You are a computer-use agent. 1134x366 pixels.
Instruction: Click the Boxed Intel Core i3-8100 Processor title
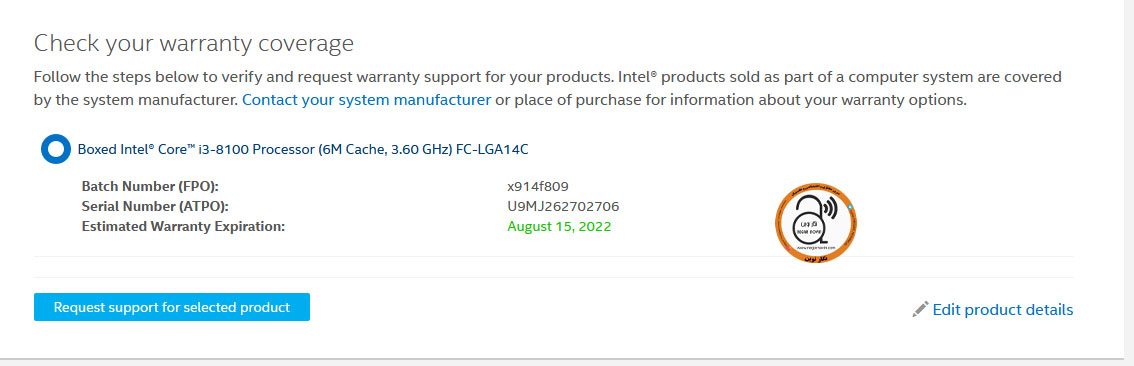click(x=303, y=149)
